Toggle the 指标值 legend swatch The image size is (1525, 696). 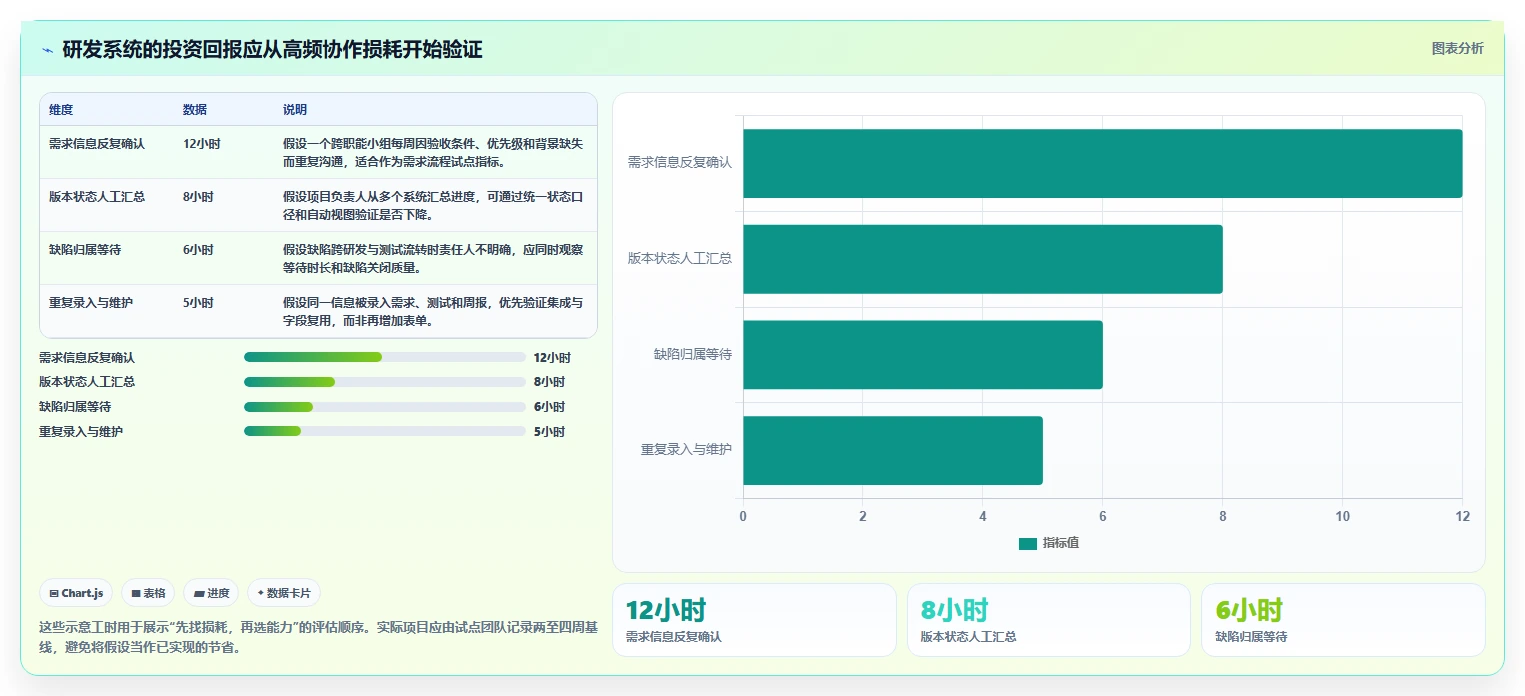click(x=1028, y=543)
